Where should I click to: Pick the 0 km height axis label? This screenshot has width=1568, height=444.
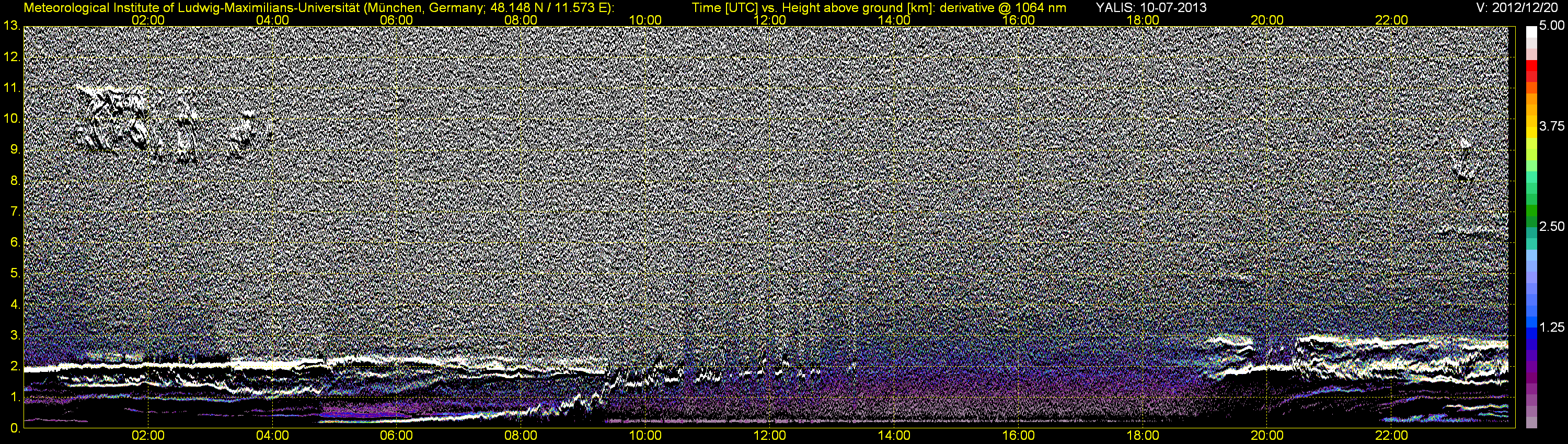tap(15, 428)
